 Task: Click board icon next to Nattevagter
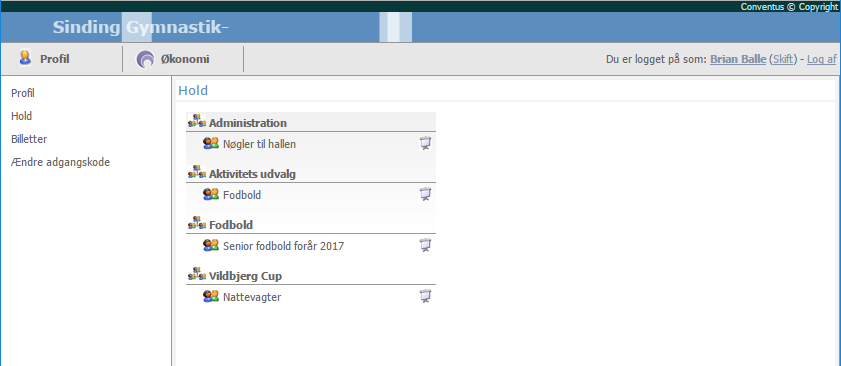425,296
